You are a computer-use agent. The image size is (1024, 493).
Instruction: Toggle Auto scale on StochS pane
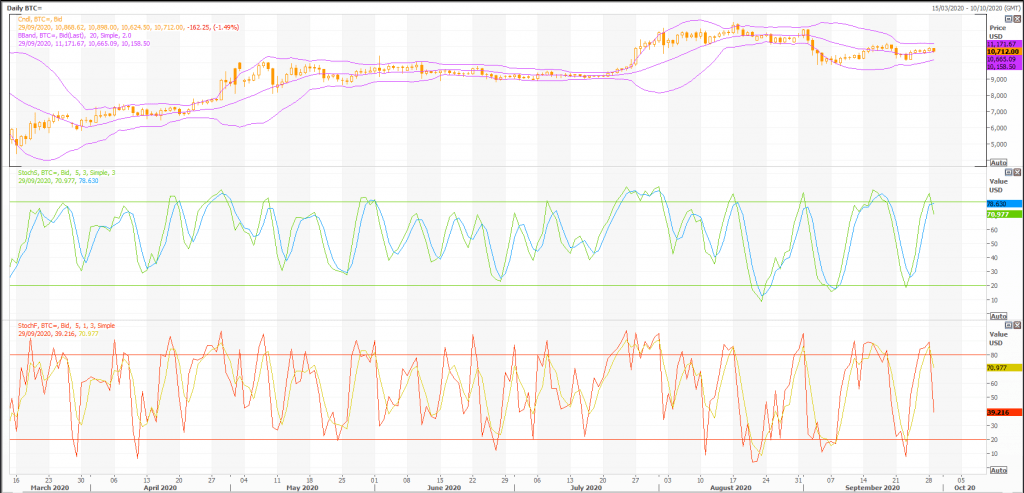(x=996, y=315)
